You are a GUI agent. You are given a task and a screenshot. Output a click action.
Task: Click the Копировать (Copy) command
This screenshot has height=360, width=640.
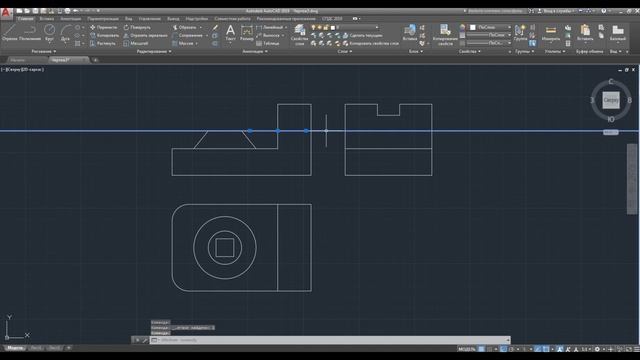point(104,36)
